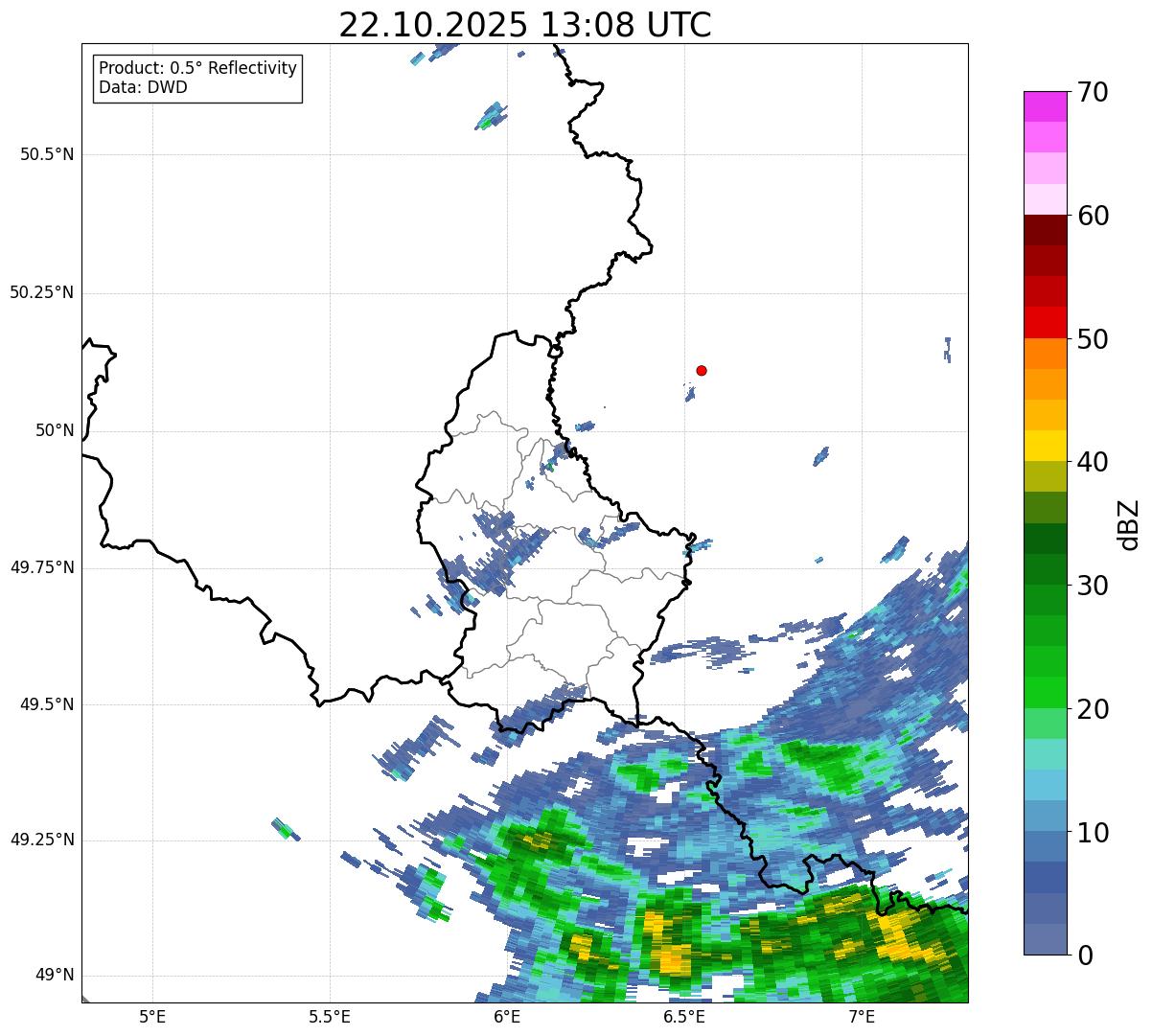Click the 'dBZ' colorbar axis label
This screenshot has height=1036, width=1152.
tap(1128, 524)
